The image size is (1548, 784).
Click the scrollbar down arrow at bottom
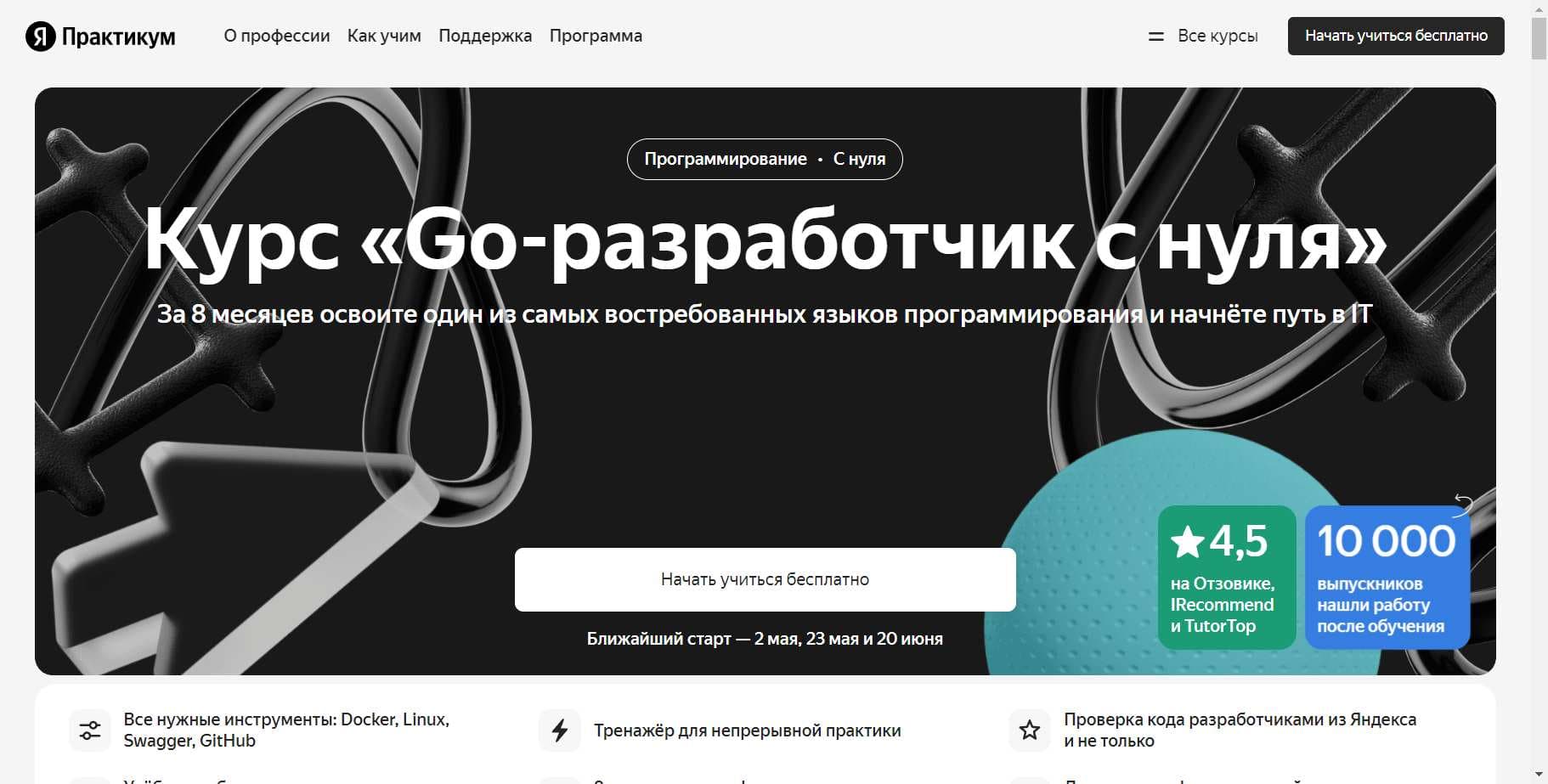coord(1539,775)
